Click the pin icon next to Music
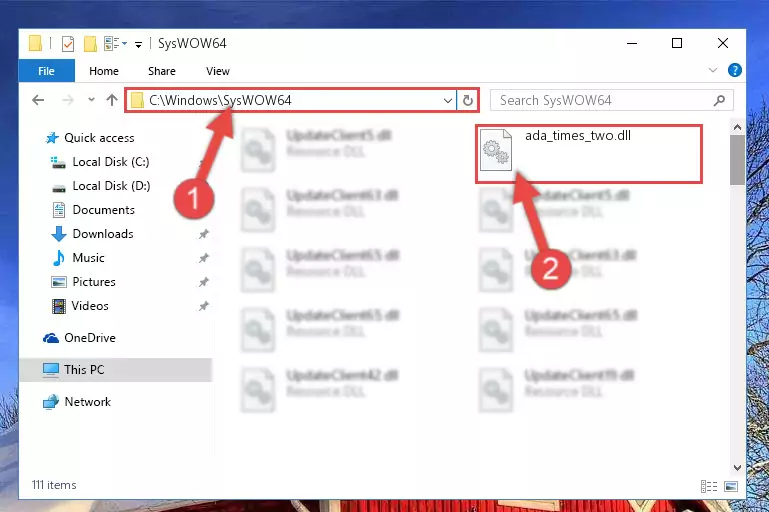The image size is (769, 512). click(204, 258)
